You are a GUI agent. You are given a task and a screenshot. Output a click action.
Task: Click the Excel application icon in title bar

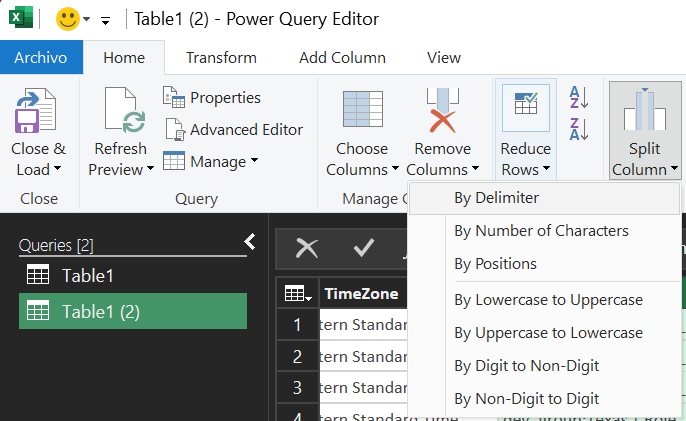[21, 18]
